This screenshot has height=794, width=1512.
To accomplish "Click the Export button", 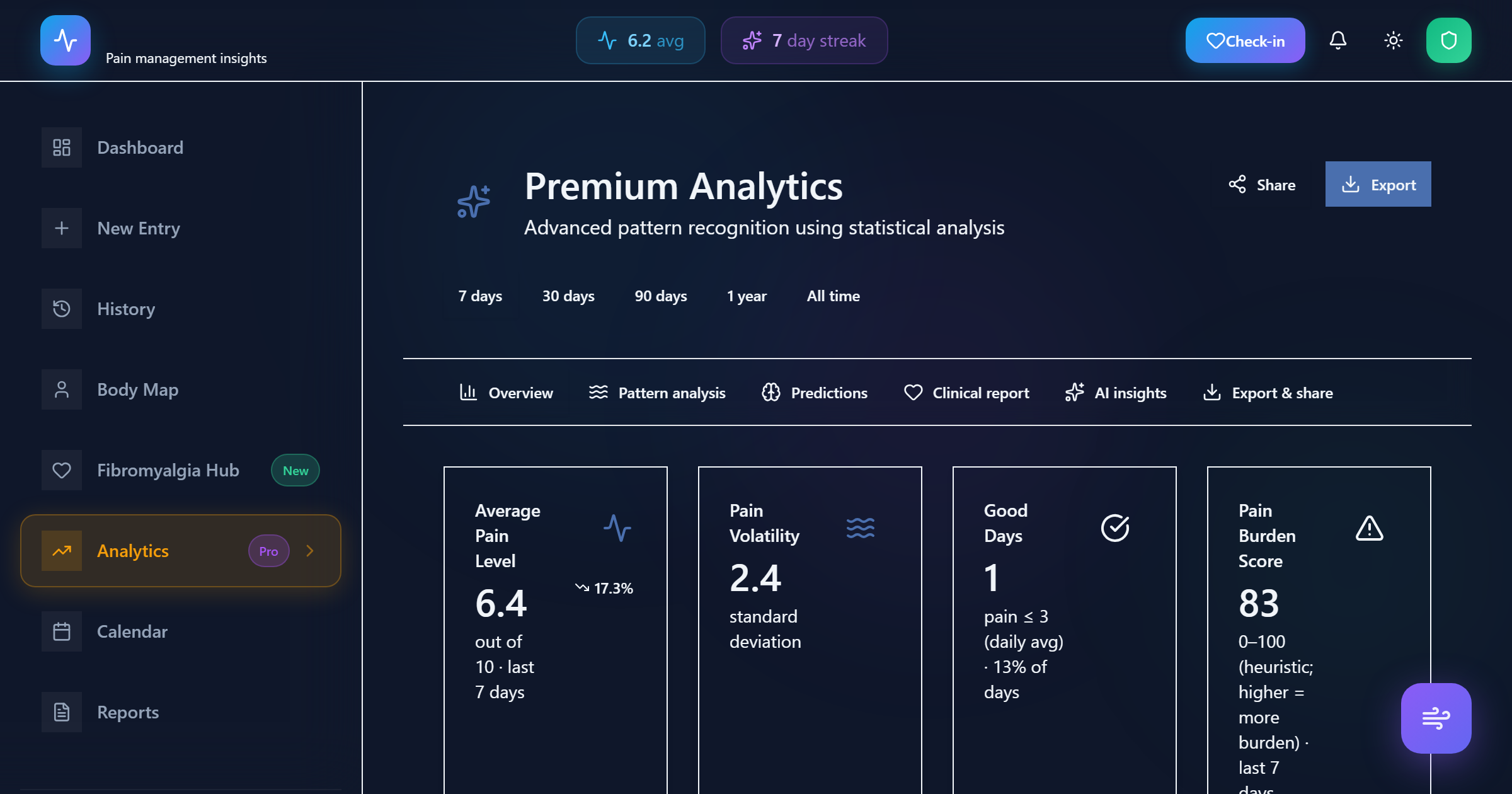I will (1378, 184).
